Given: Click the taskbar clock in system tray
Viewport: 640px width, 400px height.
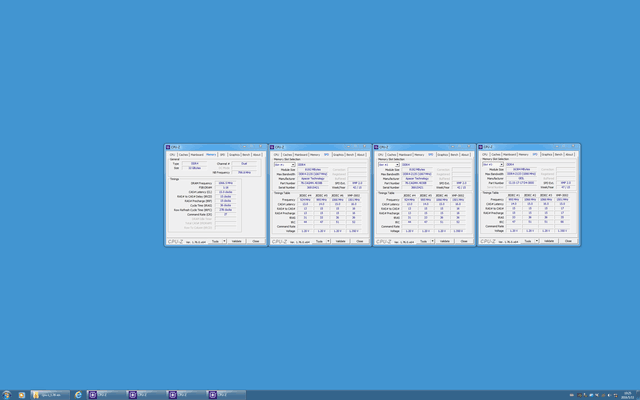Looking at the screenshot, I should click(x=628, y=394).
